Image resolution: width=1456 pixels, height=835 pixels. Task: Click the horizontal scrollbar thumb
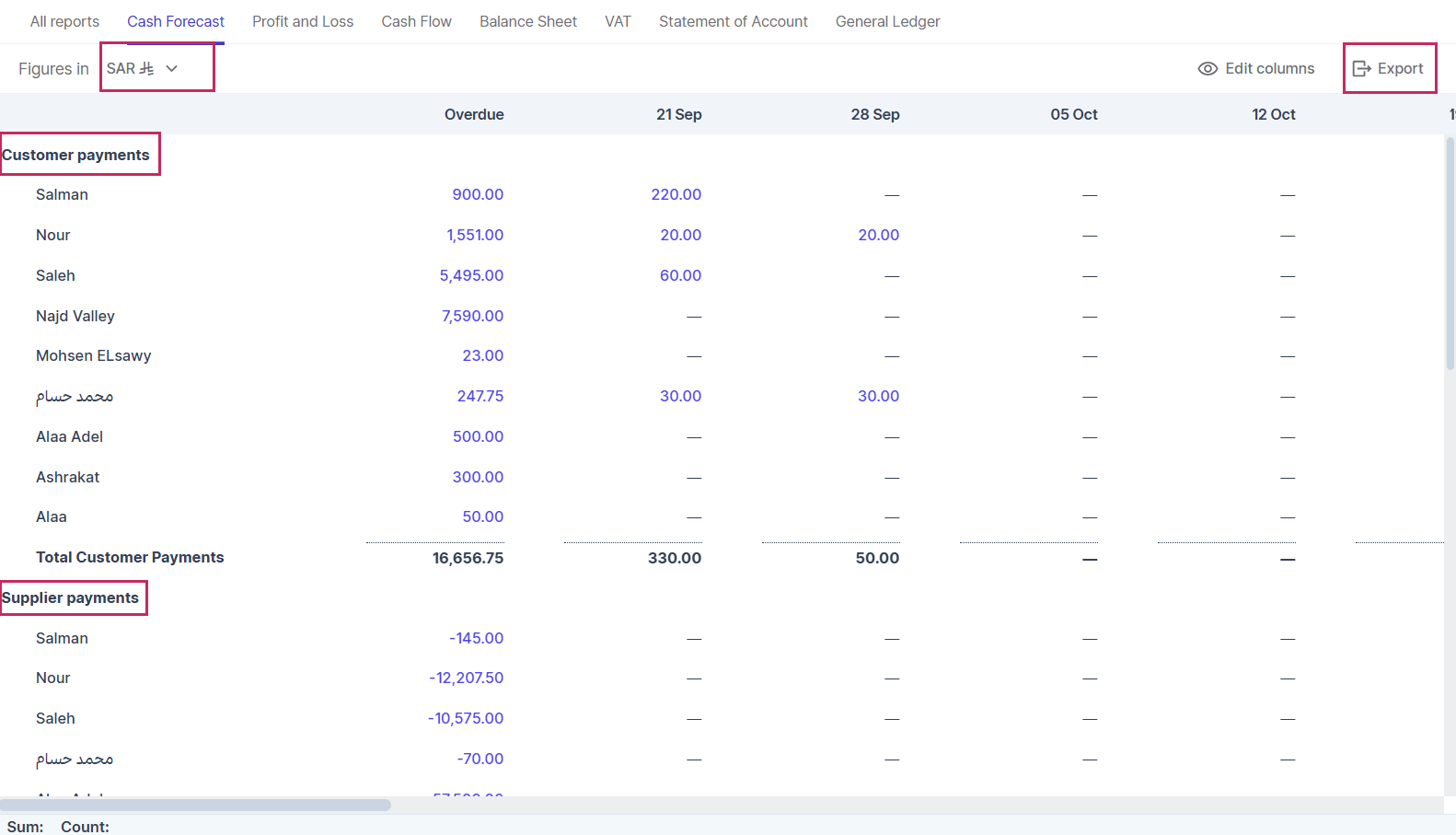click(x=195, y=805)
